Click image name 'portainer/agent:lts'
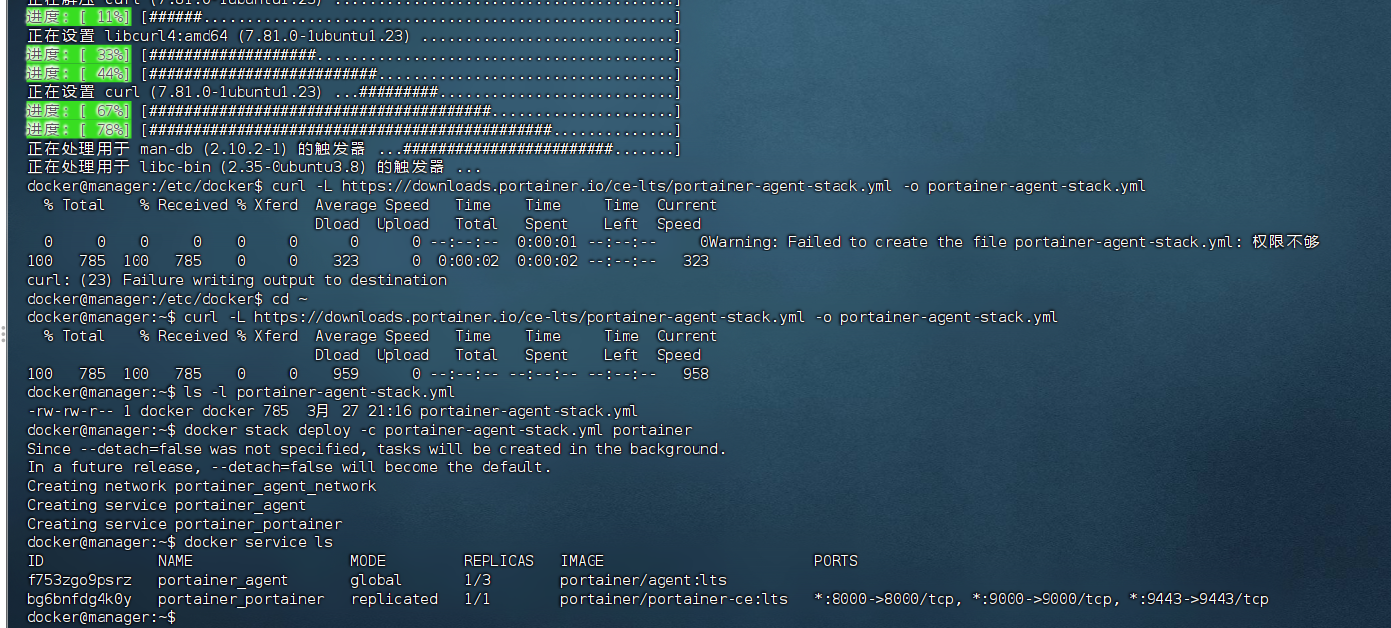The image size is (1391, 628). 643,580
